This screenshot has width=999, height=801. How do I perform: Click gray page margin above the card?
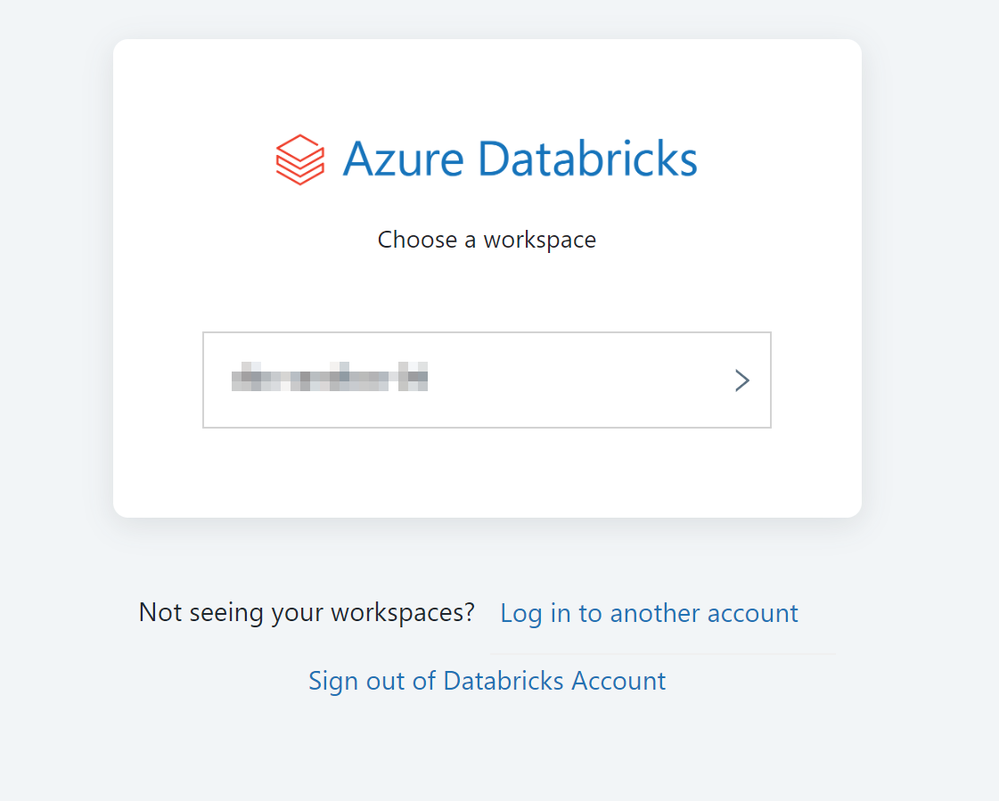click(x=487, y=18)
